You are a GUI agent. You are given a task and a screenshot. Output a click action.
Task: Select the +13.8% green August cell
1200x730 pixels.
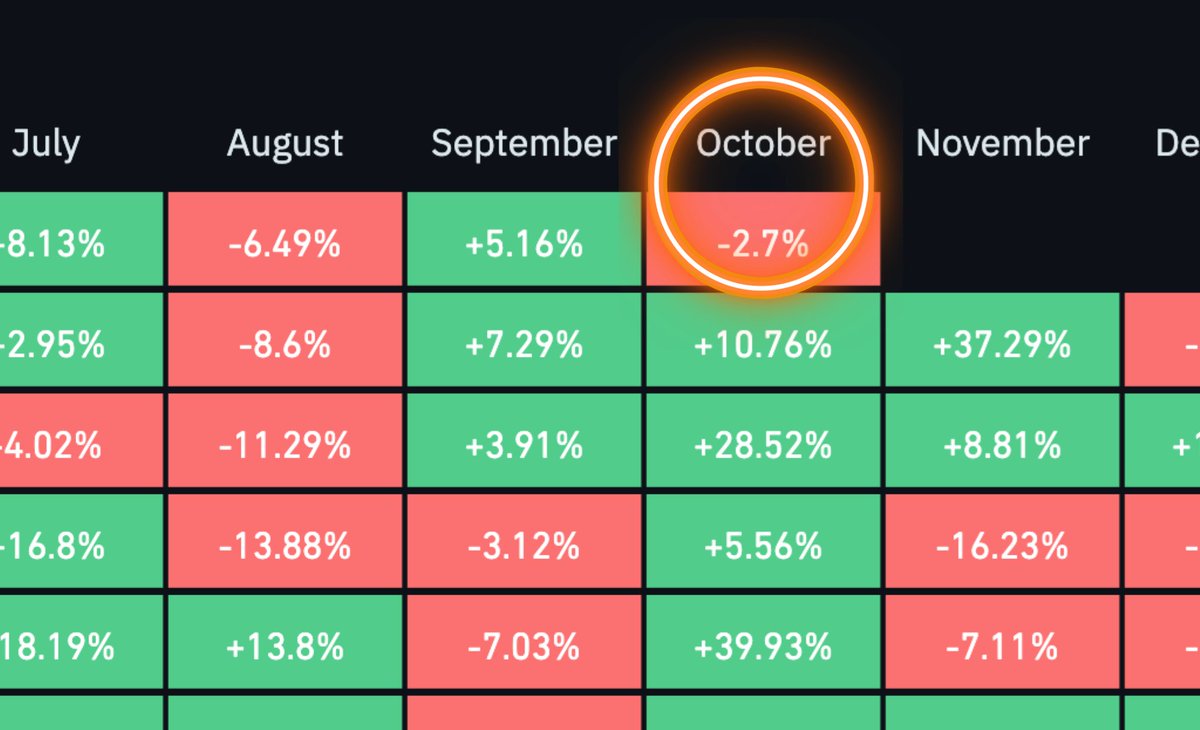click(285, 646)
